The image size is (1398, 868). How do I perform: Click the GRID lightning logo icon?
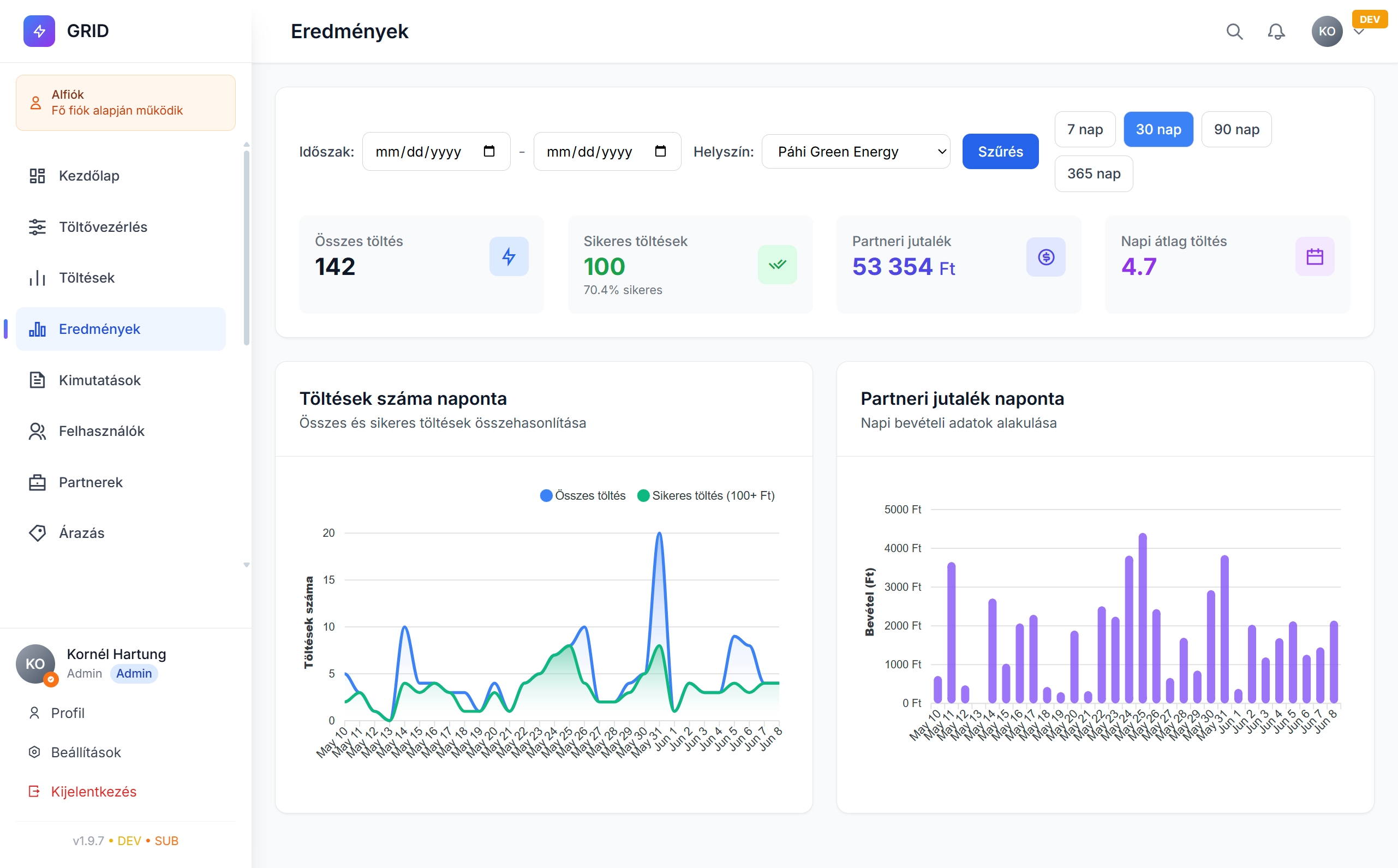39,31
